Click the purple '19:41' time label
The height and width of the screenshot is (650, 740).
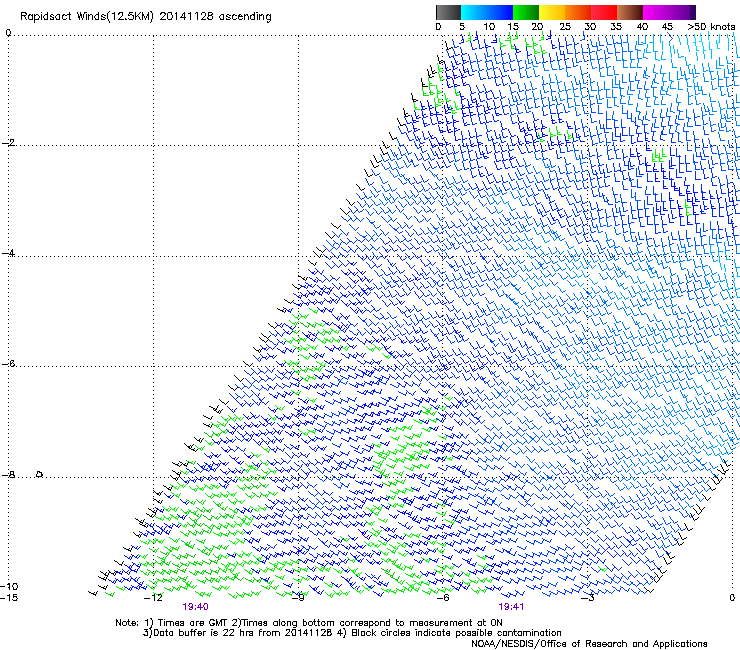[x=511, y=607]
